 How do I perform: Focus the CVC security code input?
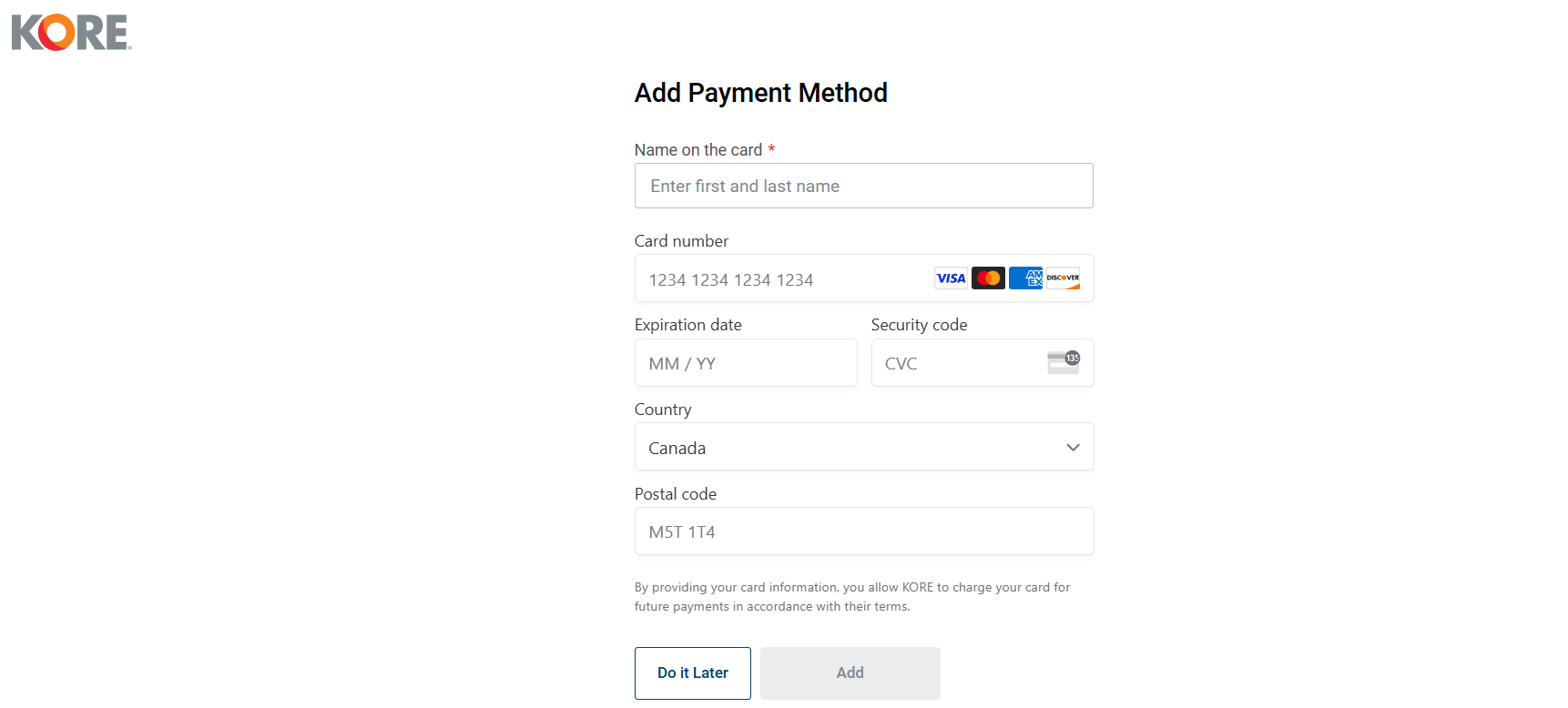(956, 363)
